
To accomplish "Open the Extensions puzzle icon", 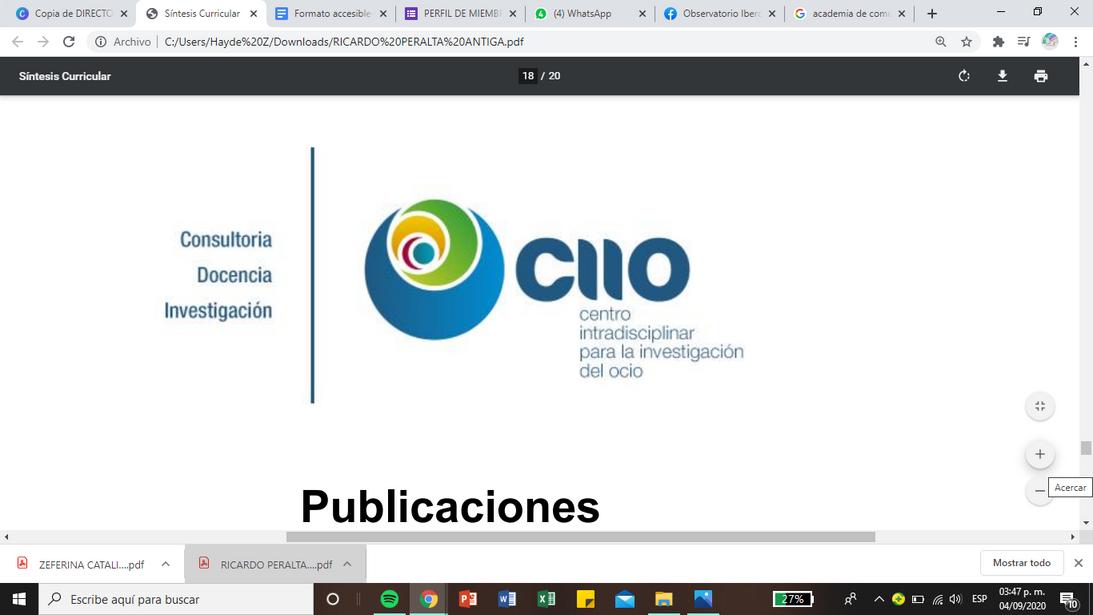I will click(998, 42).
